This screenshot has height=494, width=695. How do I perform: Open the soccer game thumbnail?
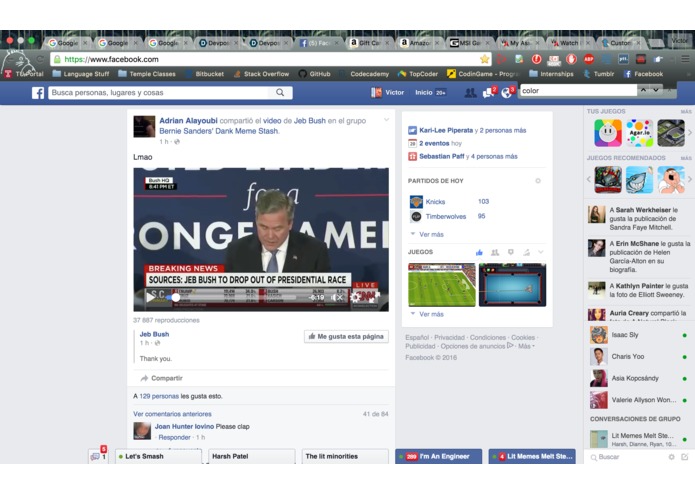coord(441,285)
